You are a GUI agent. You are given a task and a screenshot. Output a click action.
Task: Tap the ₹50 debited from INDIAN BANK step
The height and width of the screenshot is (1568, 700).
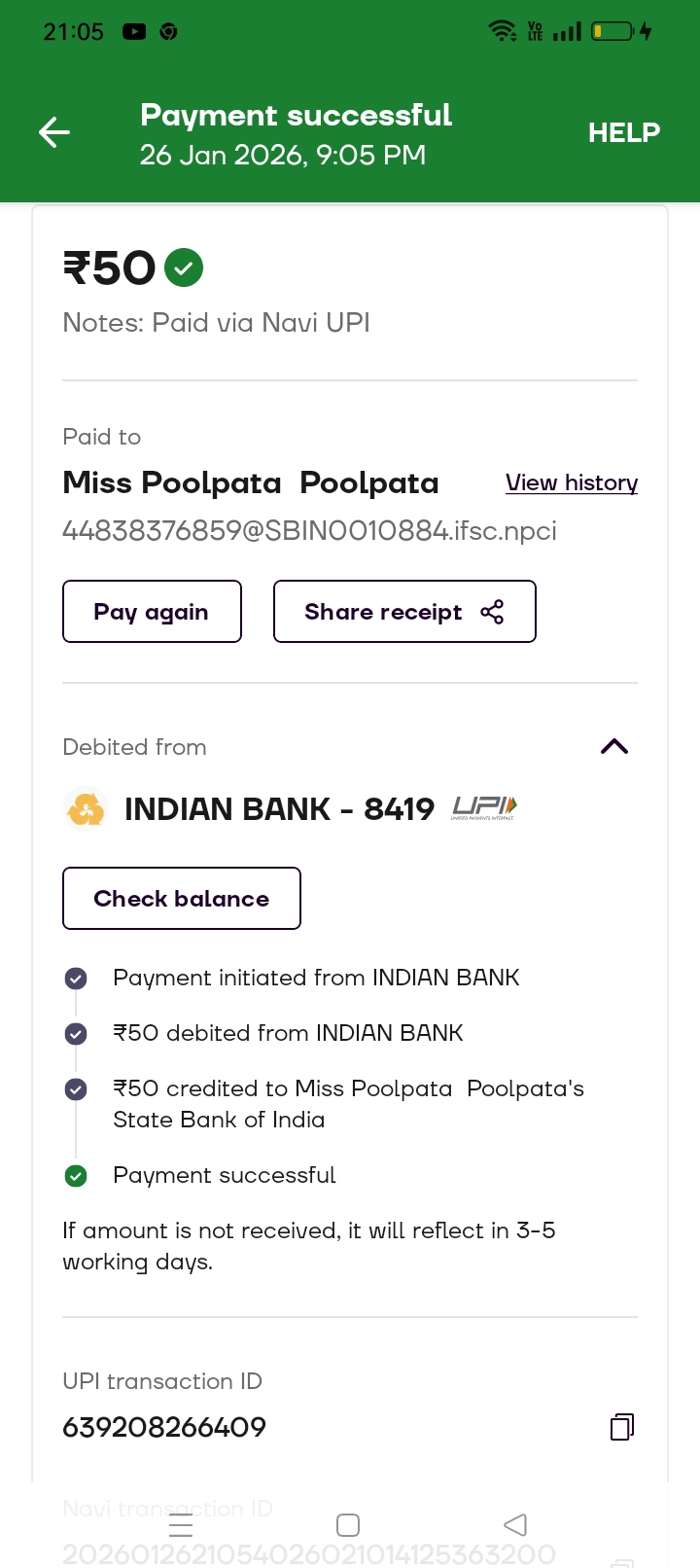(288, 1033)
